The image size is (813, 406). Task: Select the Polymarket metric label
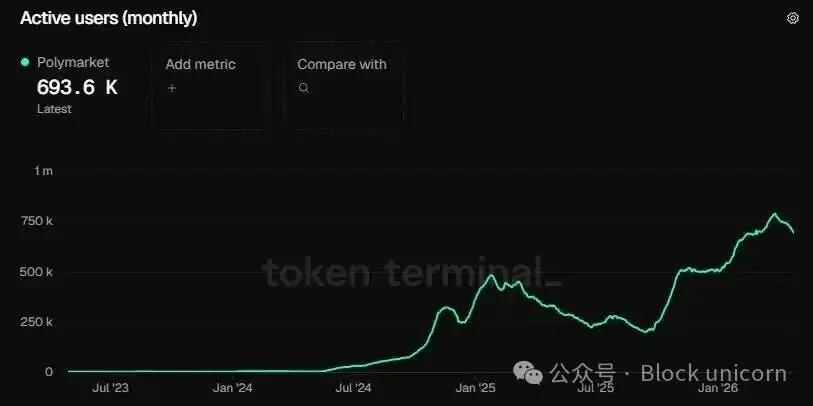[73, 62]
